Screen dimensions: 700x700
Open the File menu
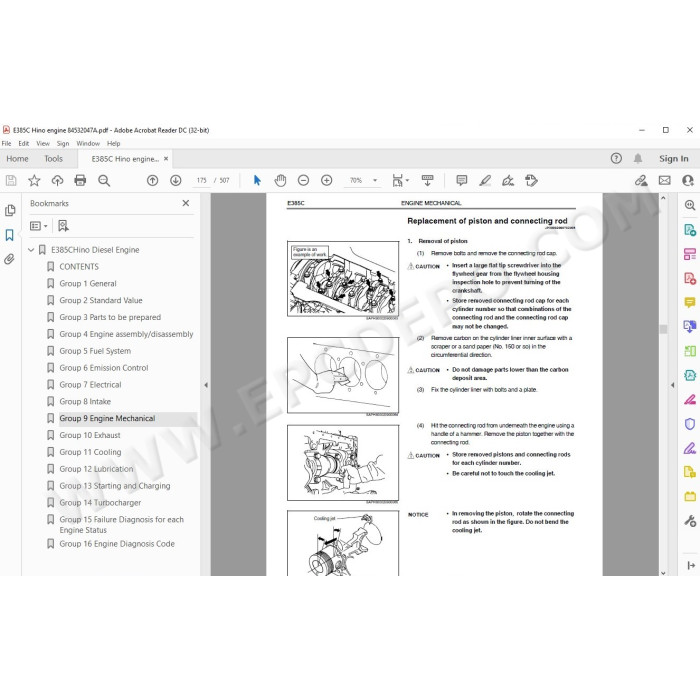click(7, 143)
